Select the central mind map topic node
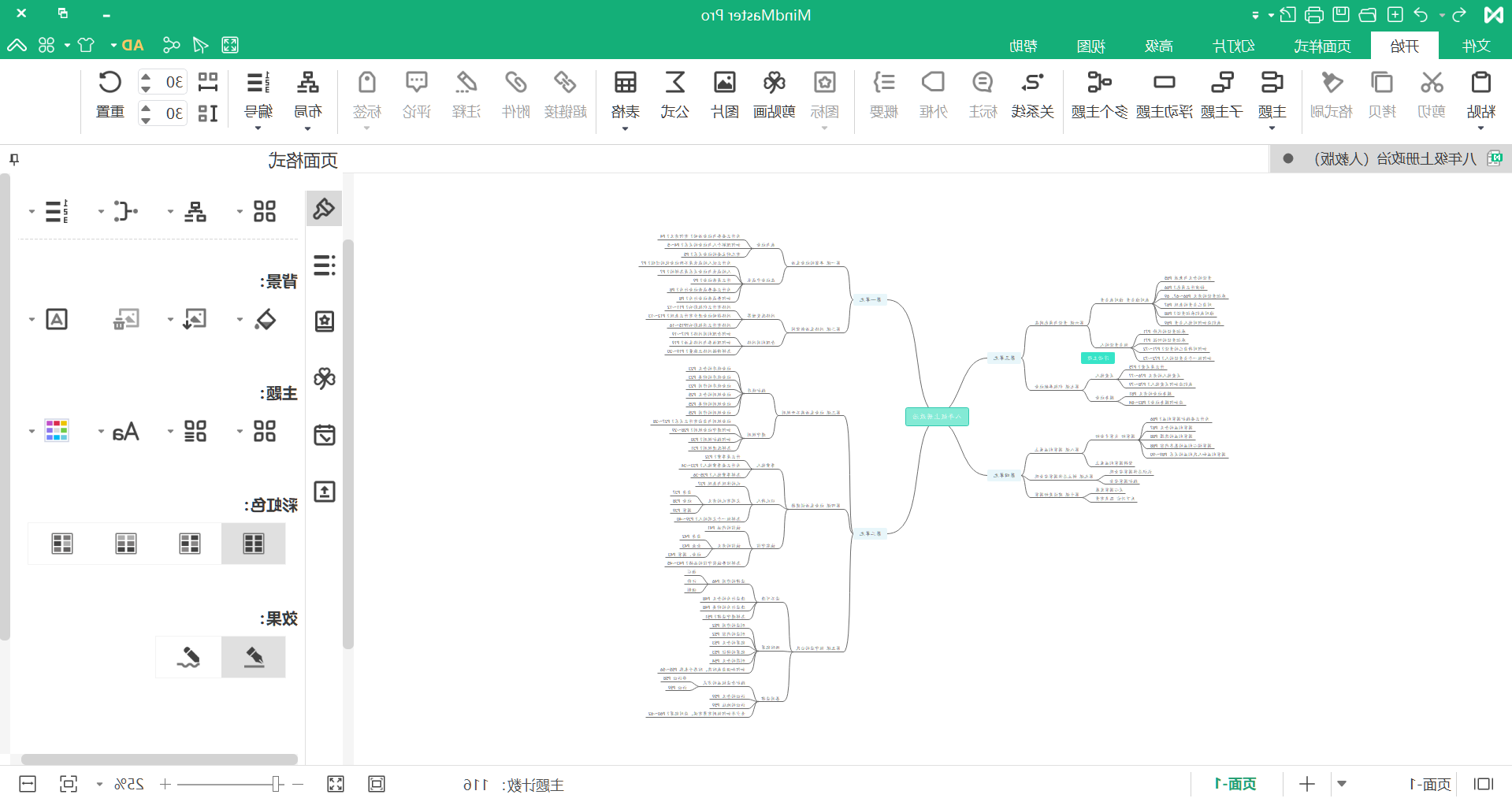1512x802 pixels. click(937, 417)
